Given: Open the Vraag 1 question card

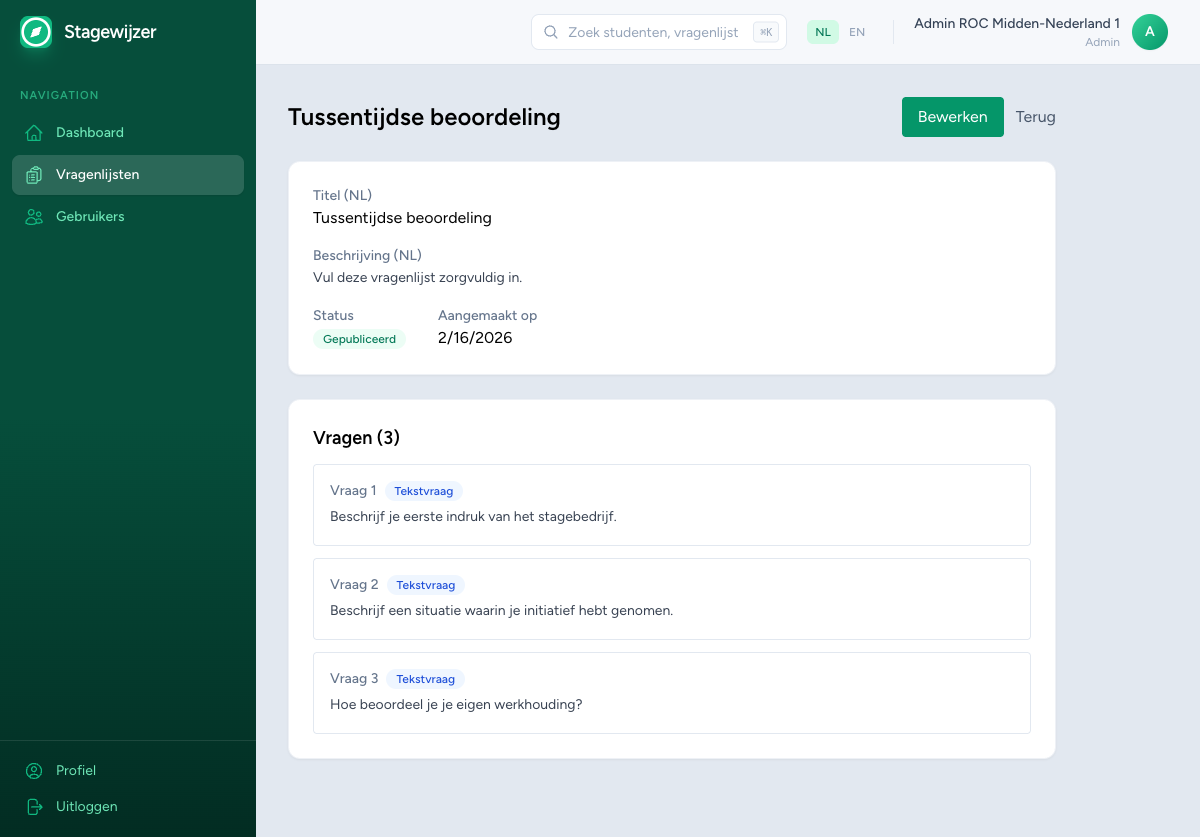Looking at the screenshot, I should pyautogui.click(x=671, y=504).
